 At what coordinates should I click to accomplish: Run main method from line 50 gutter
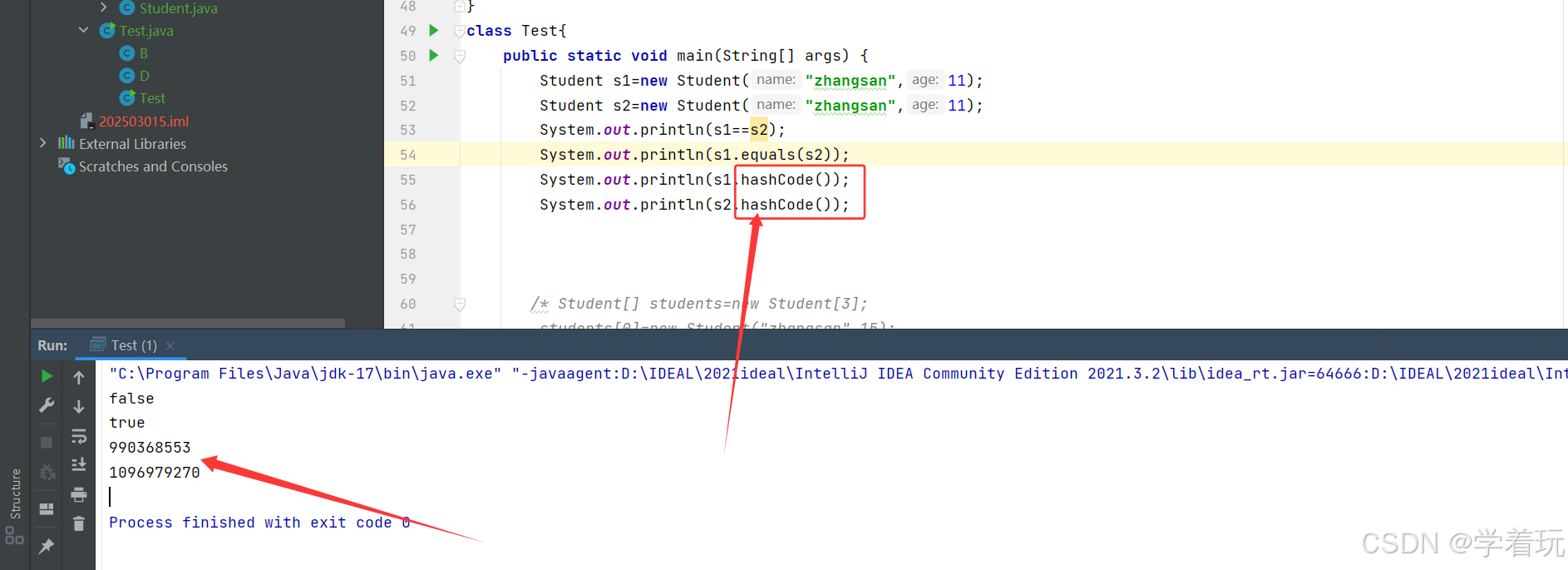[x=433, y=56]
